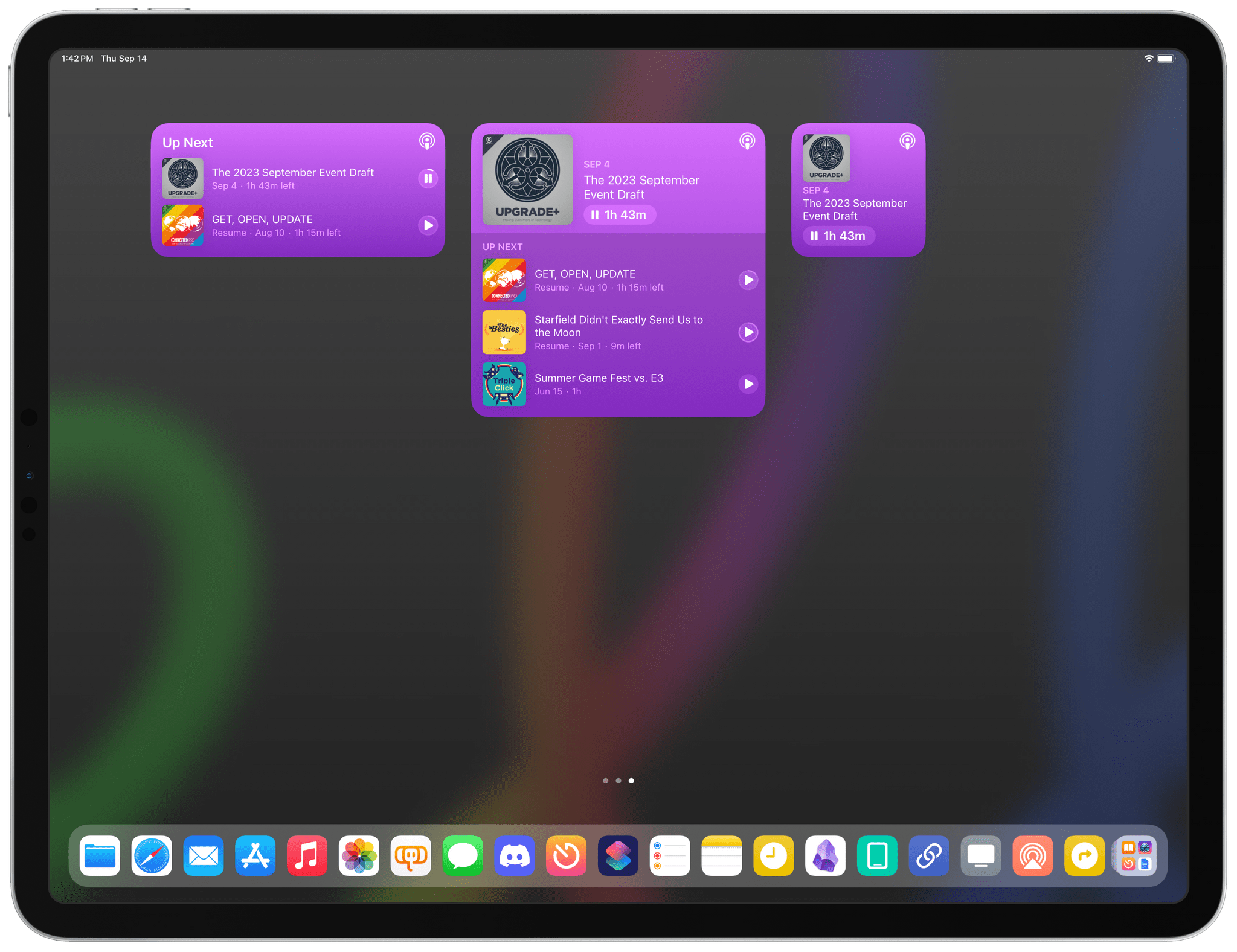Open 'The 2023 September Event Draft' in Up Next widget

tap(293, 173)
